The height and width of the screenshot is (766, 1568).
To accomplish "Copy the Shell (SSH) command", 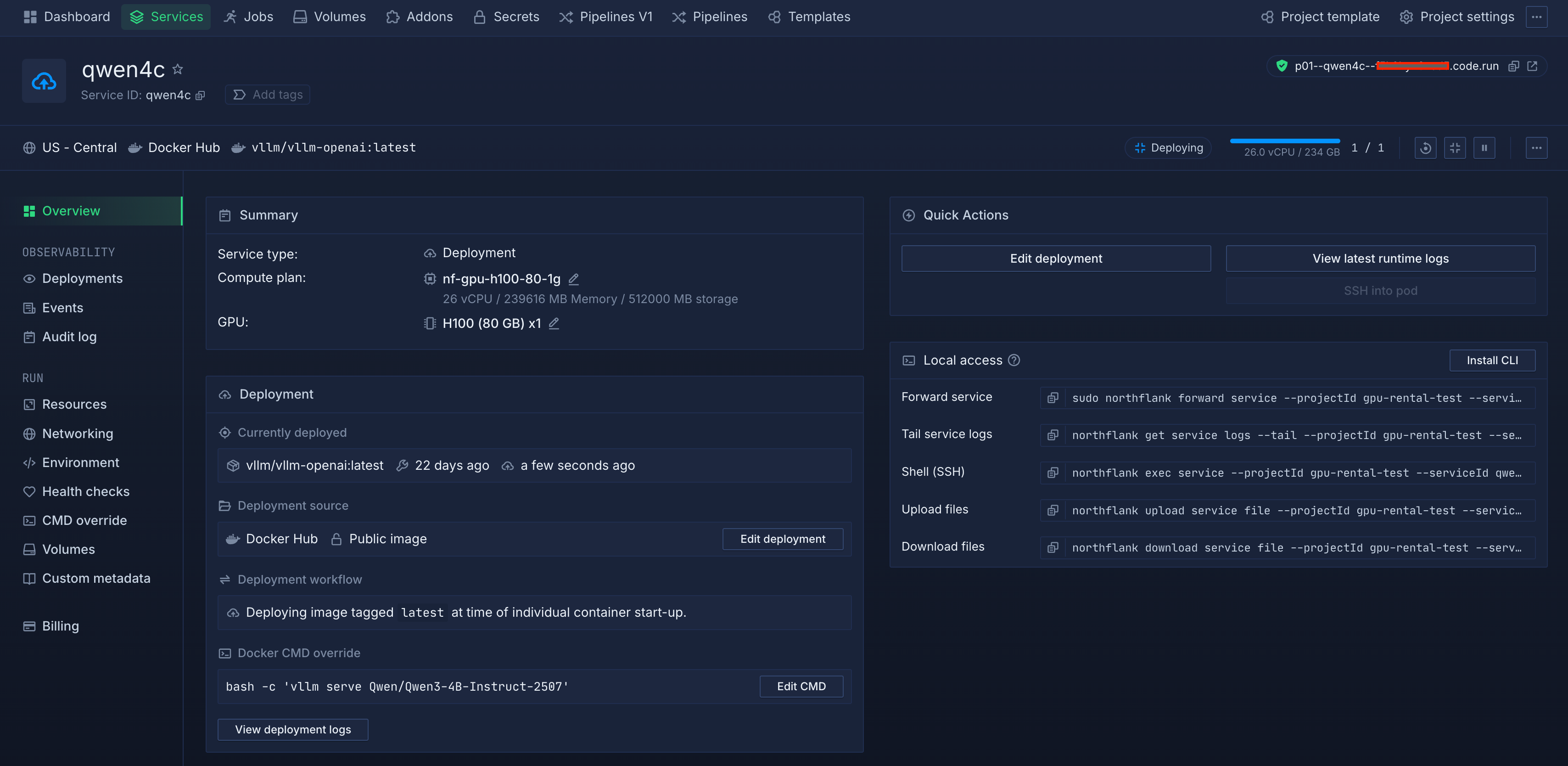I will 1053,473.
